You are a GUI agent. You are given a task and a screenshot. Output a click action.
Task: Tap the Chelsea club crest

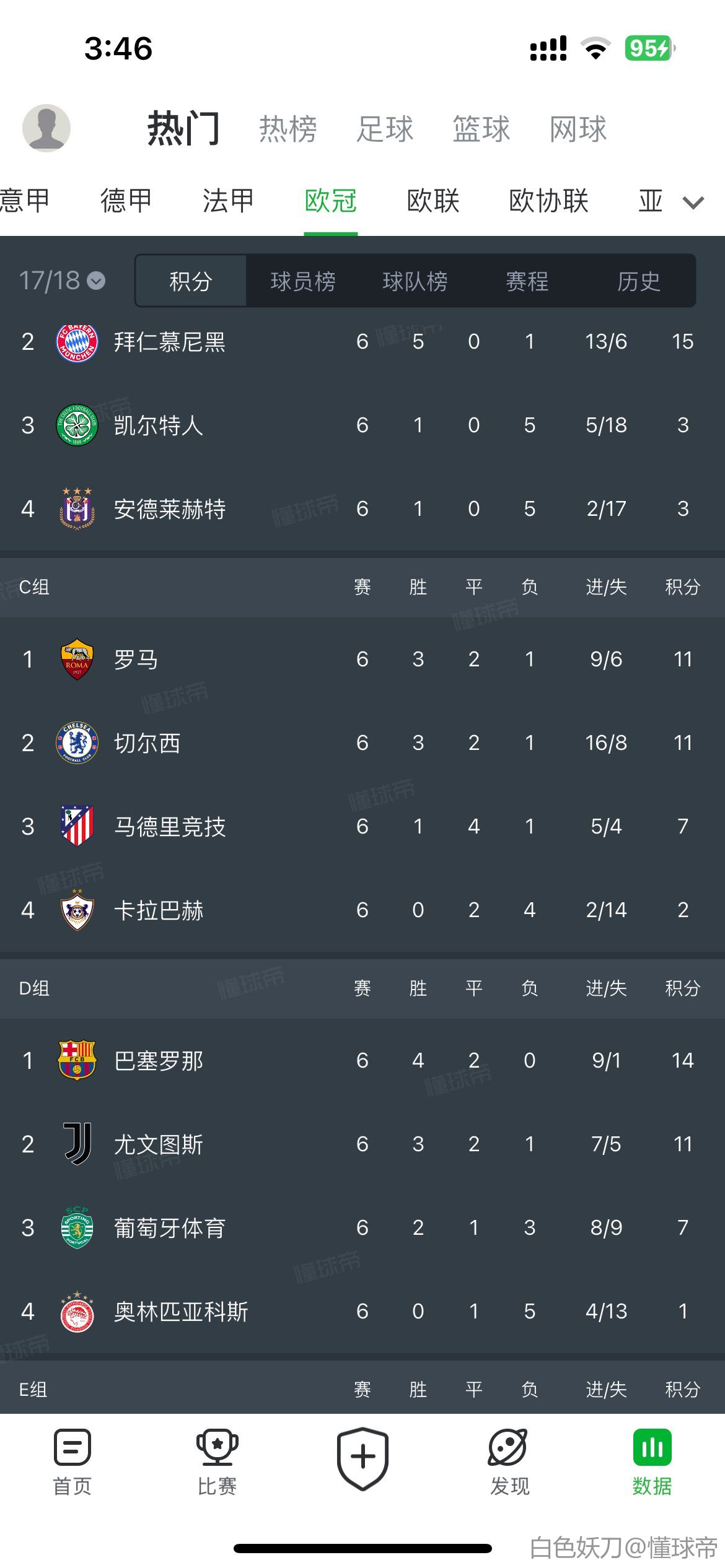coord(77,743)
